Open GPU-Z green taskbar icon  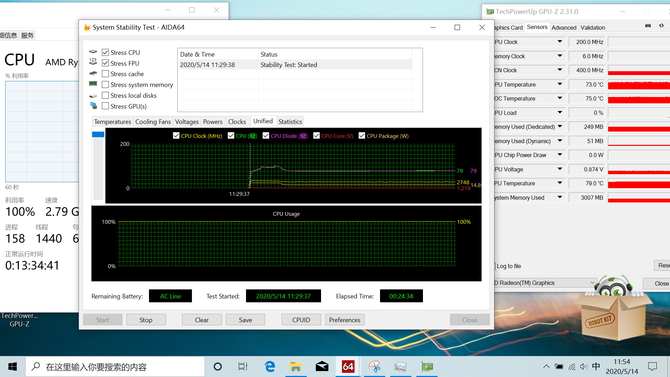(x=427, y=366)
